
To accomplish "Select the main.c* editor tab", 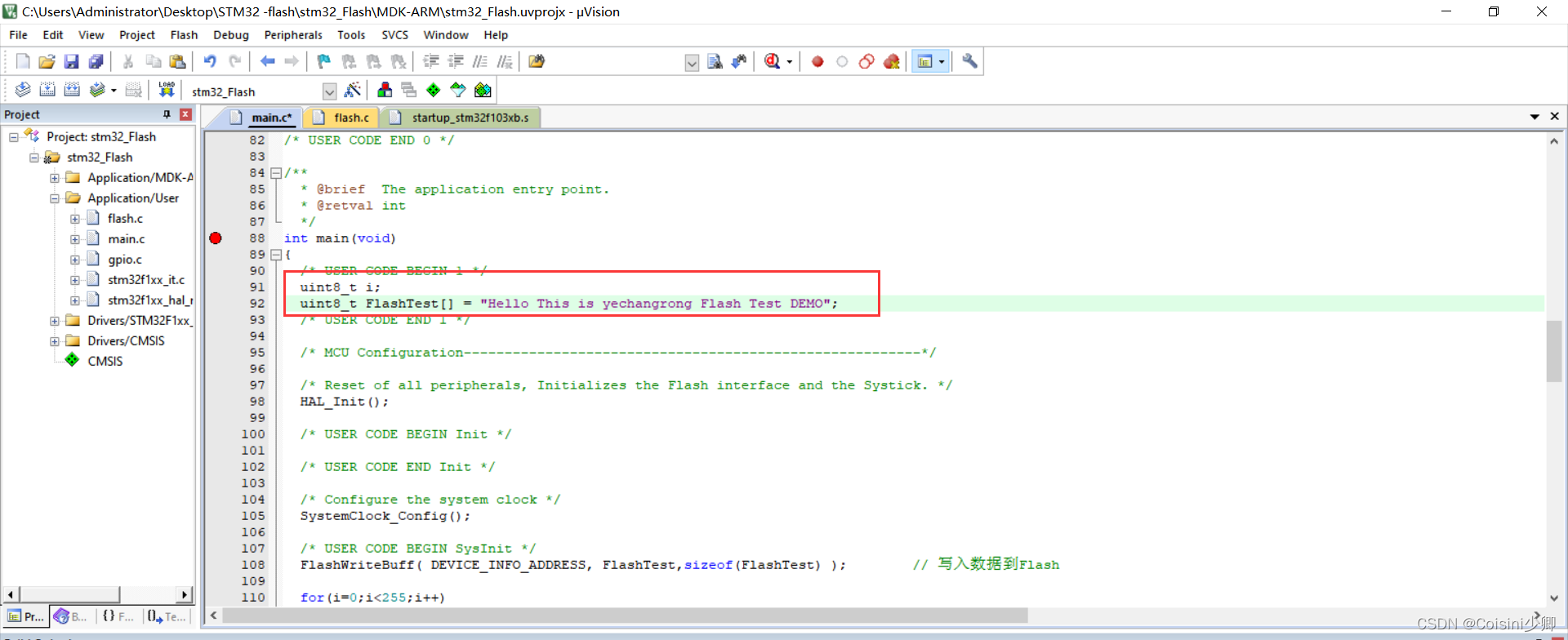I will tap(261, 118).
